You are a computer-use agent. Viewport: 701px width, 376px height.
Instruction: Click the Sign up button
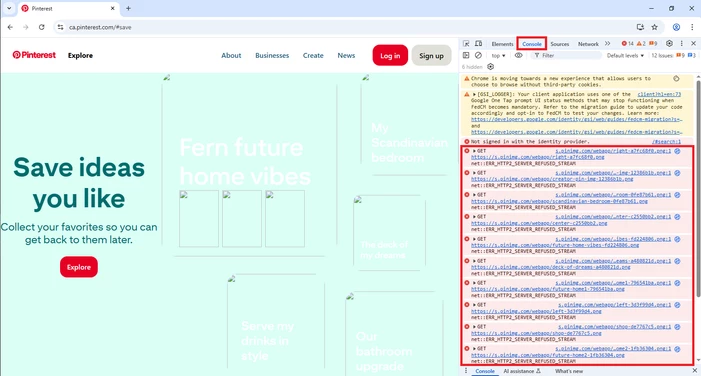(x=431, y=55)
